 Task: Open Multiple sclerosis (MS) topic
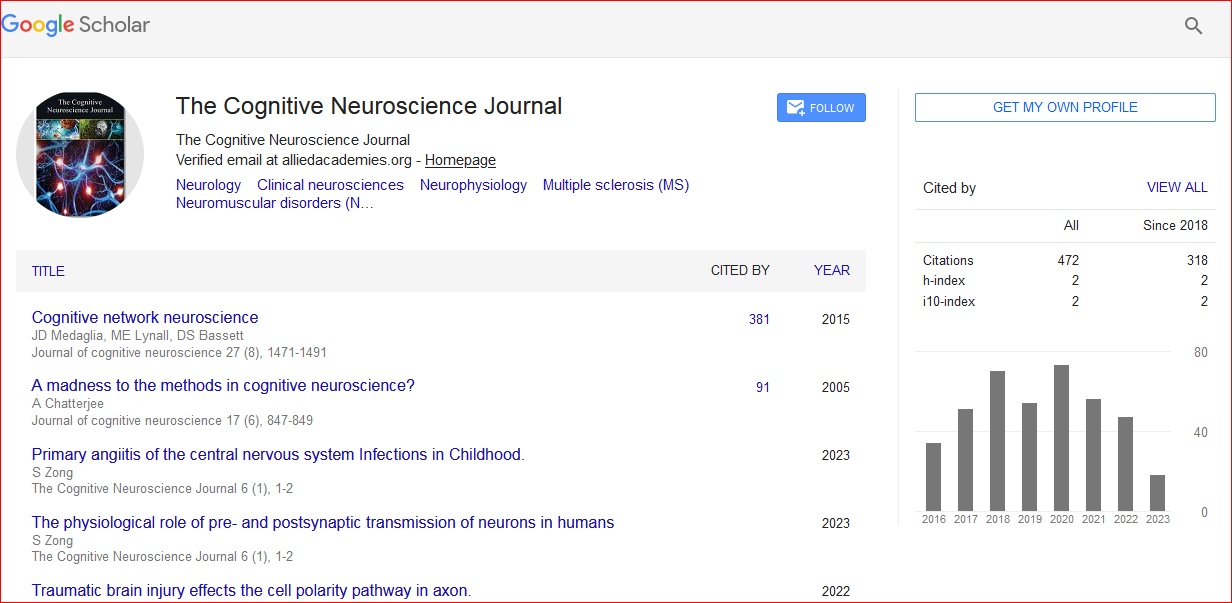[x=615, y=185]
